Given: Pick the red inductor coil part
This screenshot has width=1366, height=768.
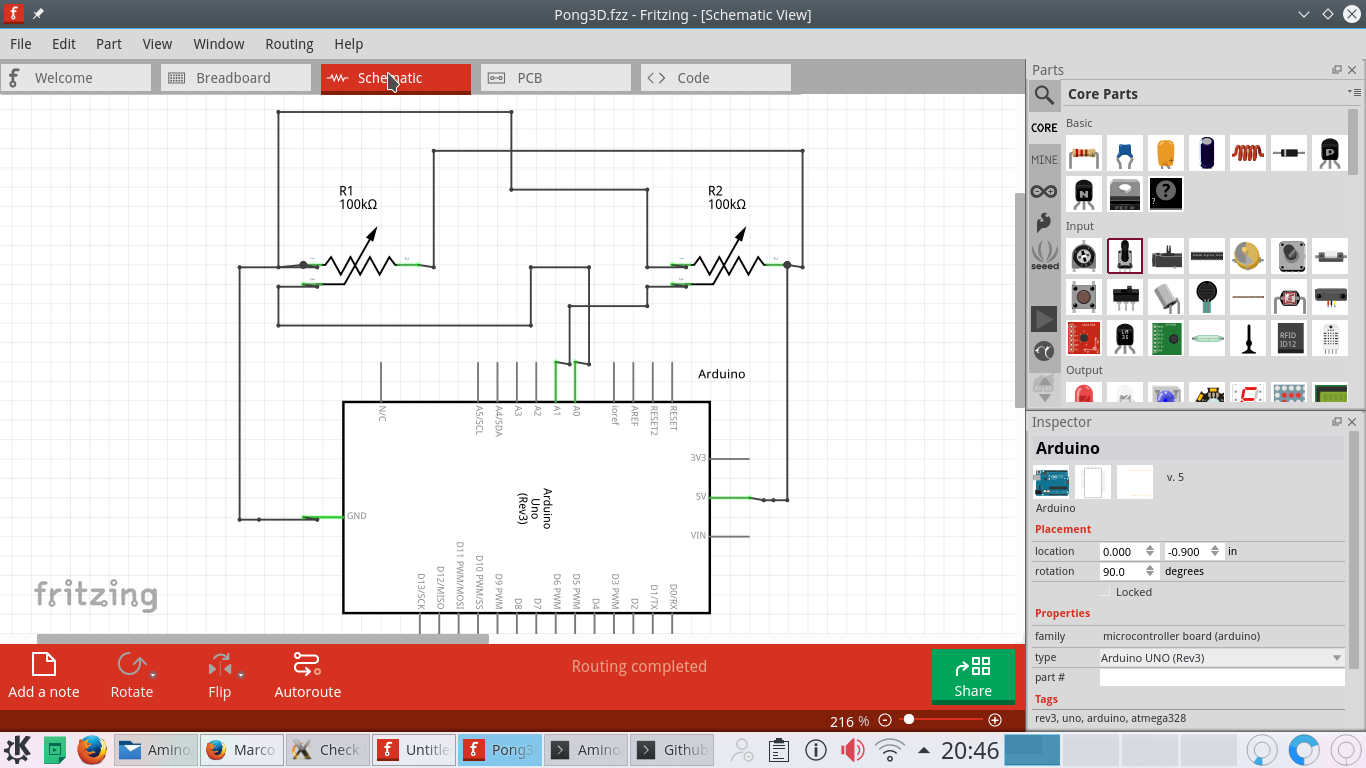Looking at the screenshot, I should 1248,153.
